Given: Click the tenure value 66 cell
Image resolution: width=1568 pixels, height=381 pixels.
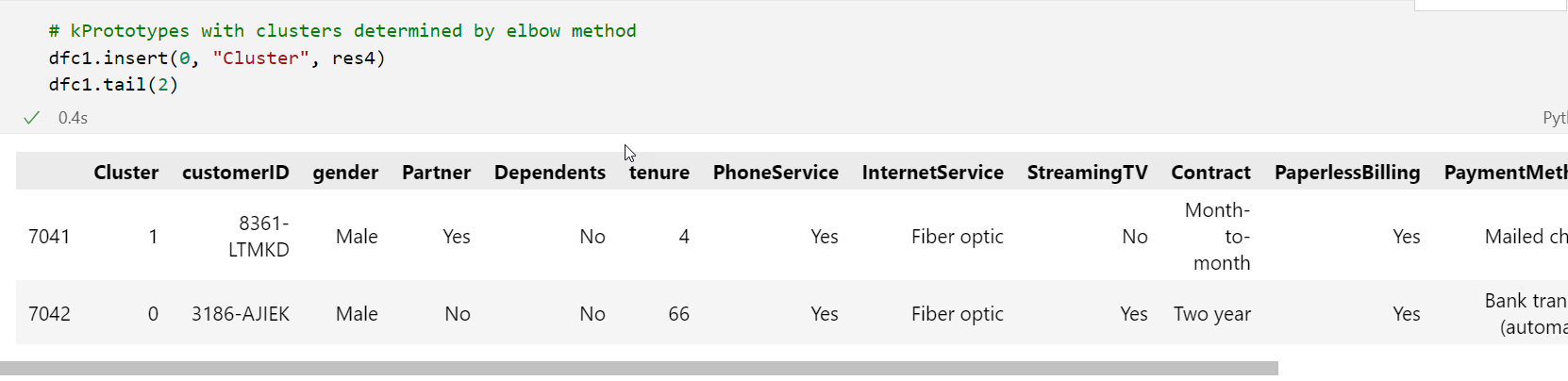Looking at the screenshot, I should point(678,314).
